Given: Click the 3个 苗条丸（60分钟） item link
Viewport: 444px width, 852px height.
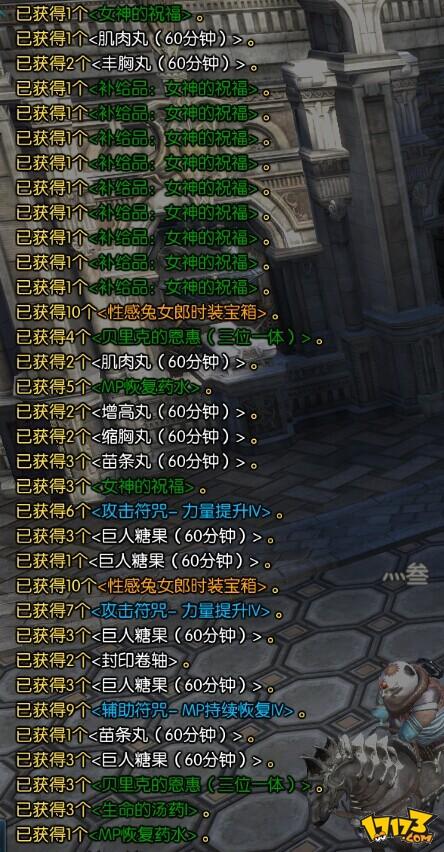Looking at the screenshot, I should coord(168,462).
